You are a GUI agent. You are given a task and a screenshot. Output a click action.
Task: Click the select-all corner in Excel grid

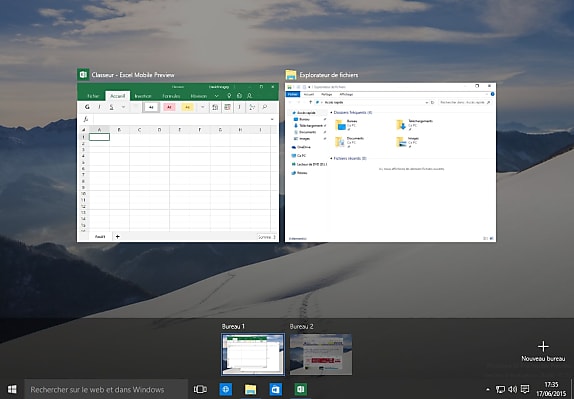pyautogui.click(x=84, y=130)
